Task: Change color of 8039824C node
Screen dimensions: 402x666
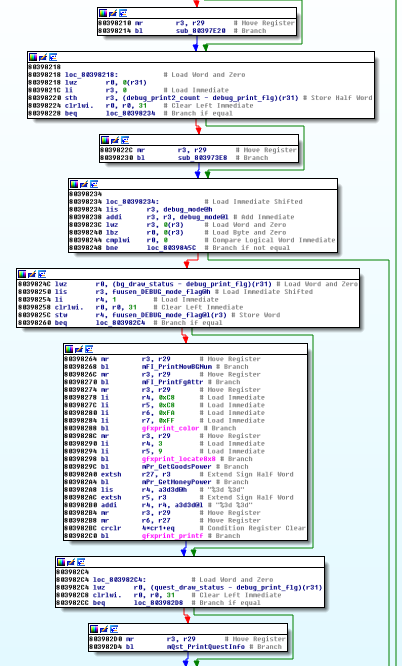Action: tap(22, 274)
